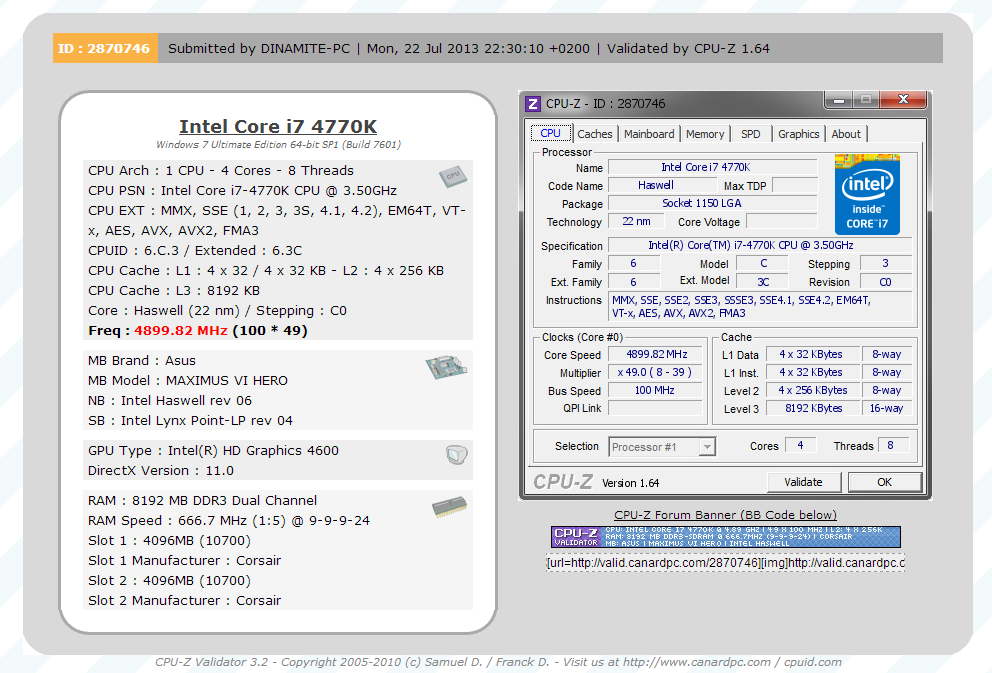This screenshot has height=673, width=992.
Task: Close the CPU-Z window
Action: pos(903,99)
